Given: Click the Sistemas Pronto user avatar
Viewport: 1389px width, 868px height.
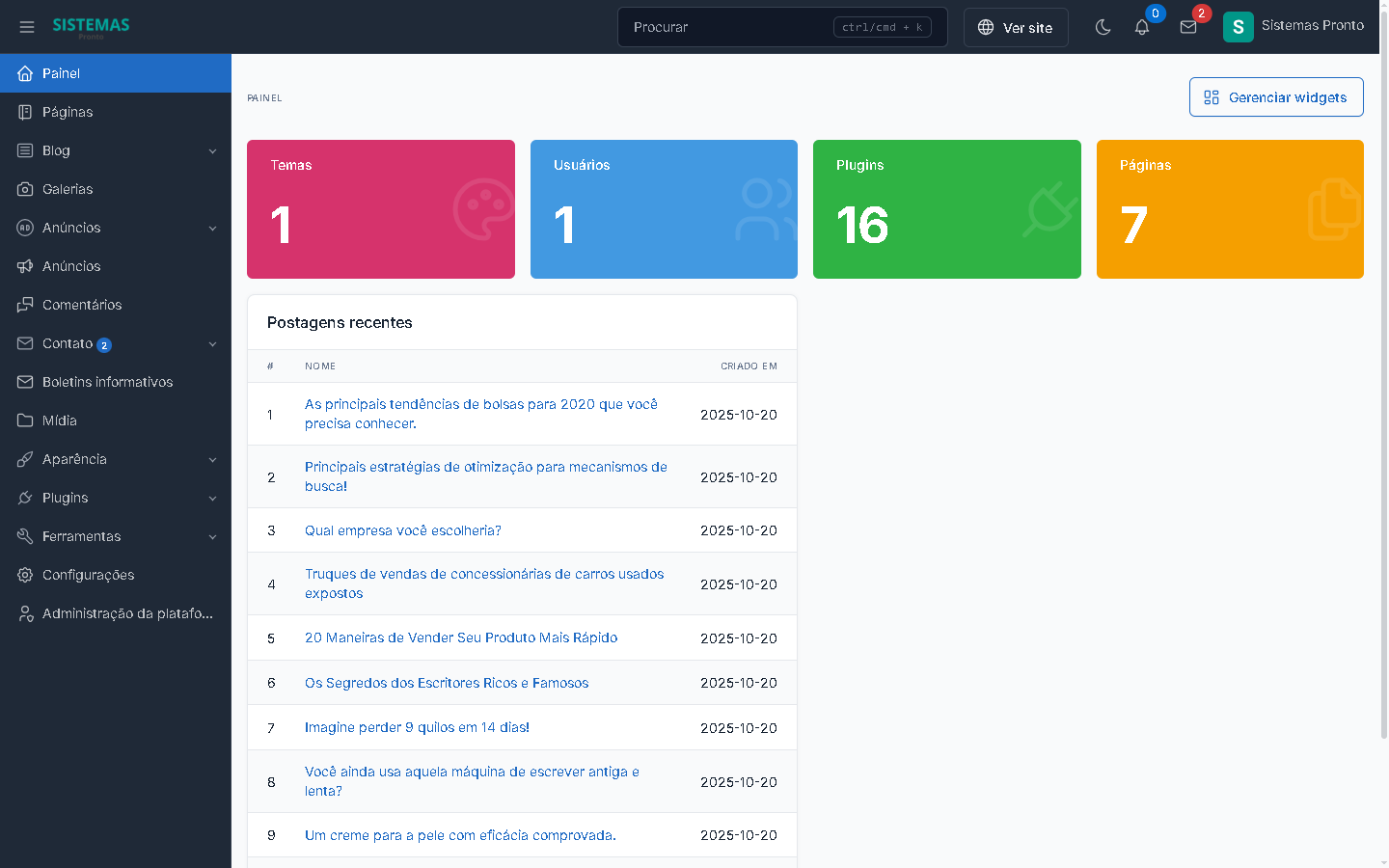Looking at the screenshot, I should click(x=1238, y=27).
